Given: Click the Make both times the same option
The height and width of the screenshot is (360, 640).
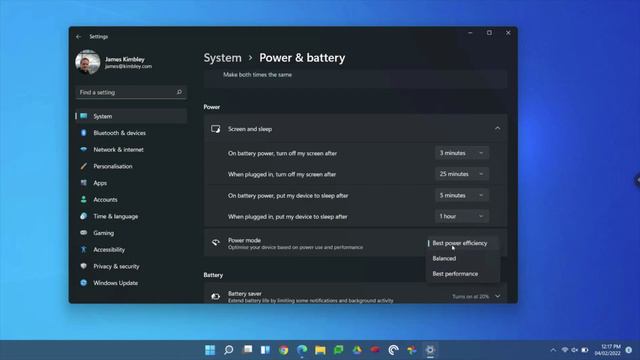Looking at the screenshot, I should point(258,75).
